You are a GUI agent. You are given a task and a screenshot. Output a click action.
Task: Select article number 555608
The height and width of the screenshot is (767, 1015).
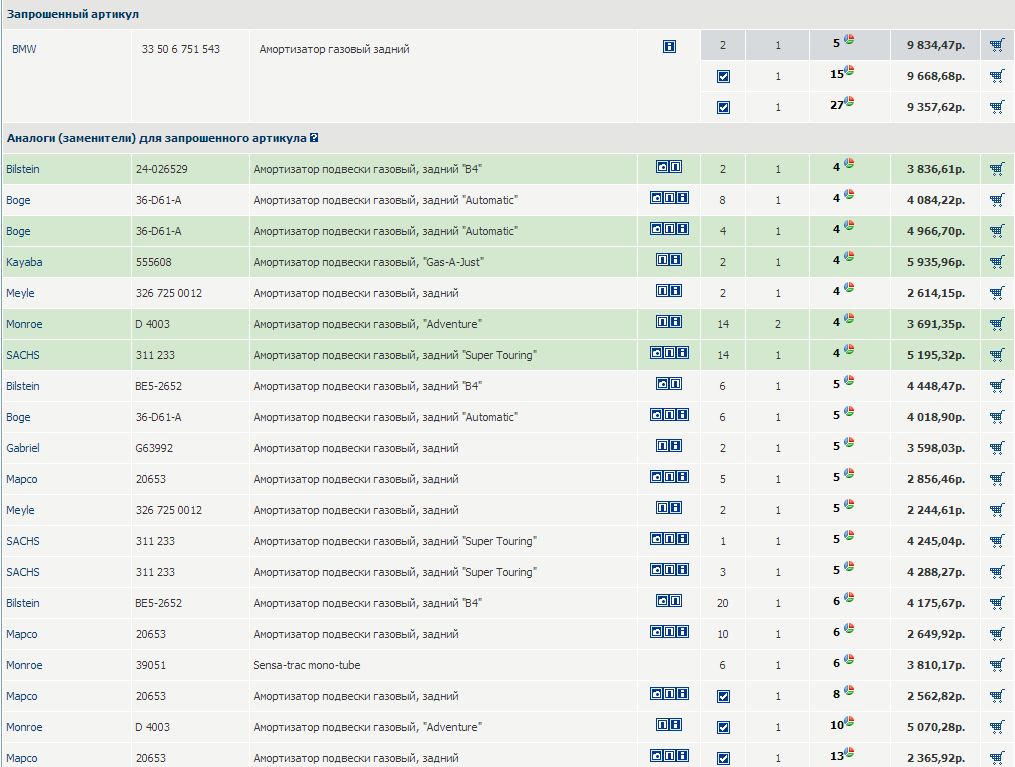(x=153, y=262)
